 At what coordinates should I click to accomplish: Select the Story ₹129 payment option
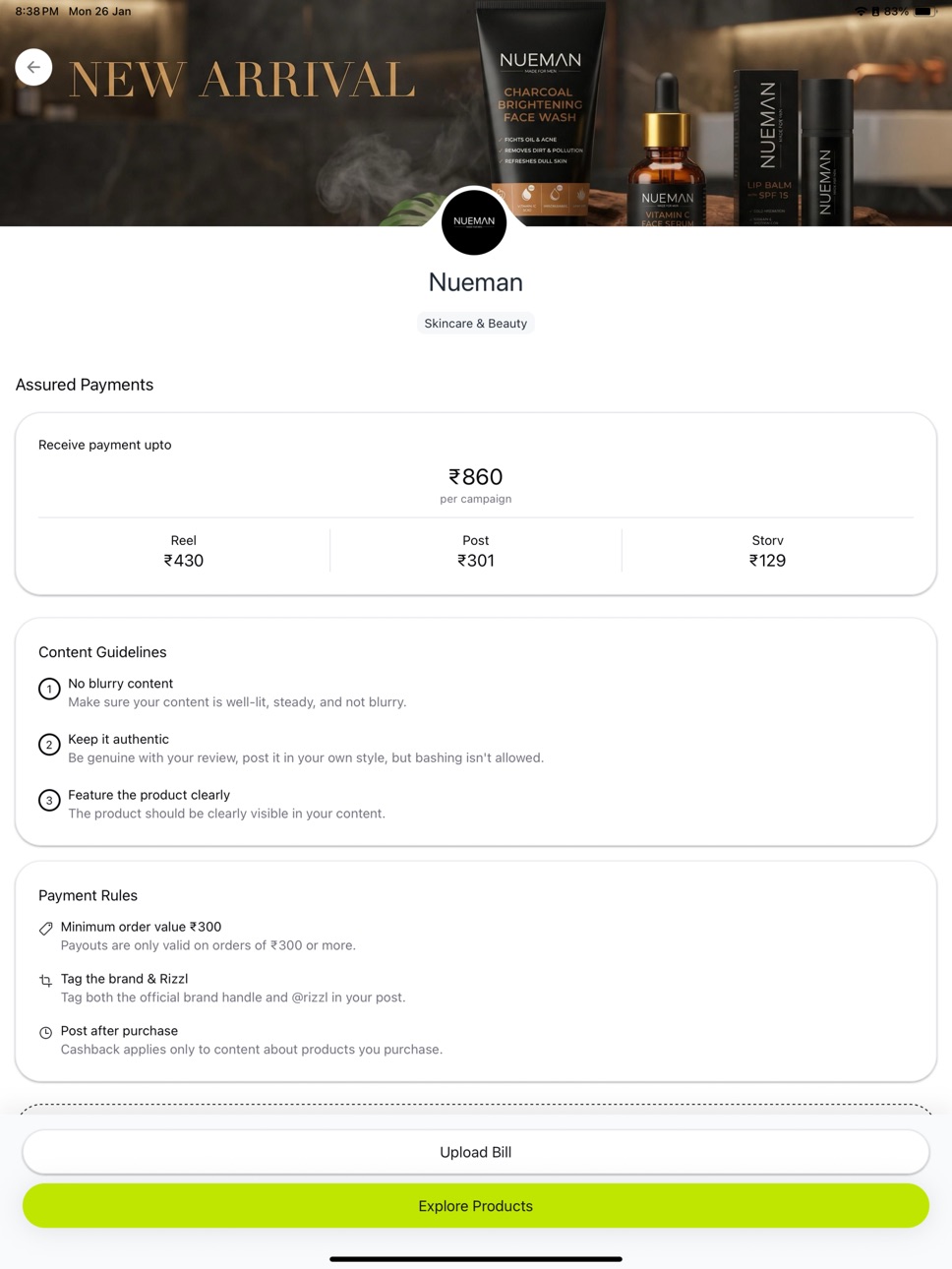click(767, 551)
